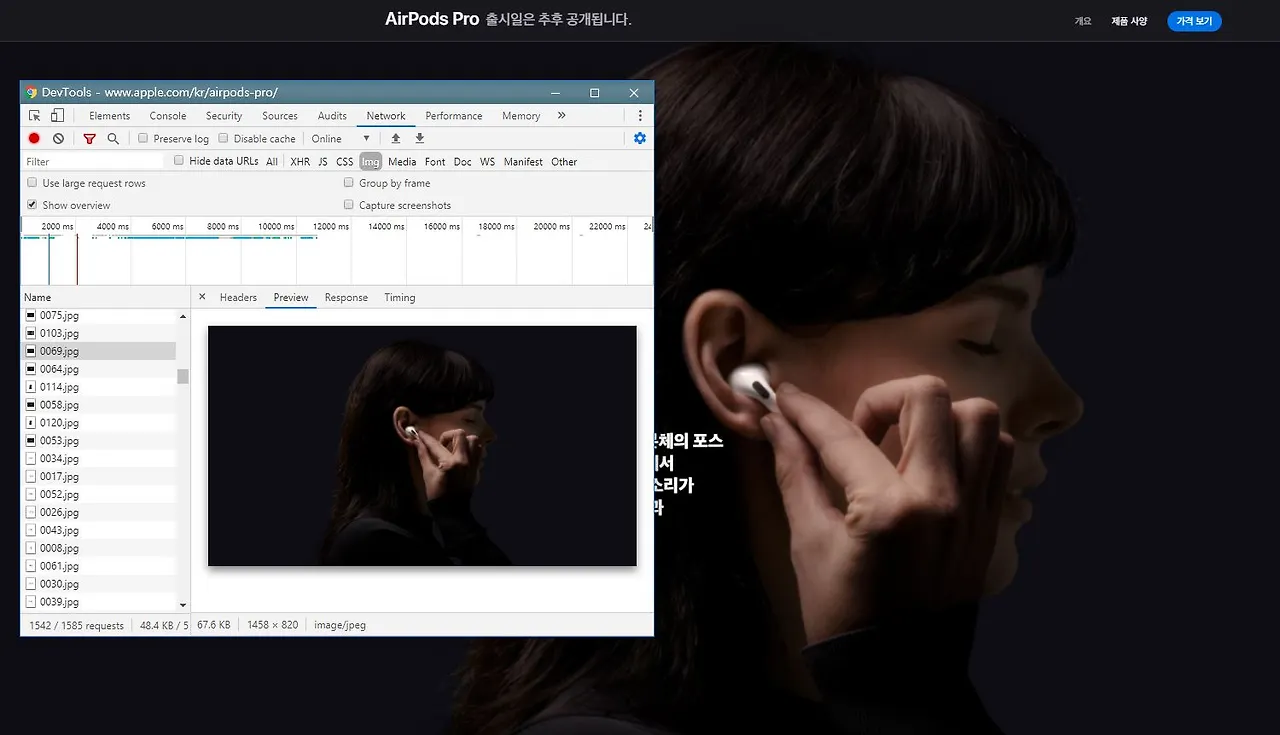Viewport: 1280px width, 735px height.
Task: Uncheck the Show overview checkbox
Action: pyautogui.click(x=32, y=205)
